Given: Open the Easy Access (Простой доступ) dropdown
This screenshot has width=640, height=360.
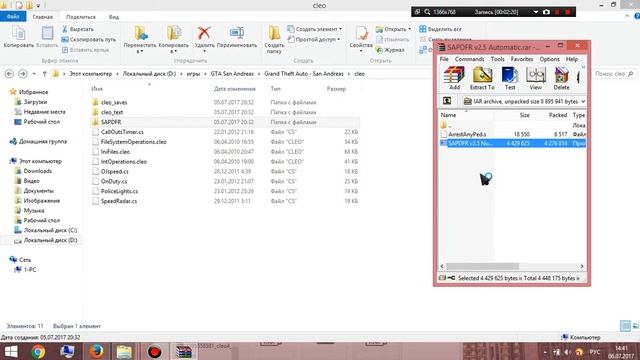Looking at the screenshot, I should coord(314,39).
